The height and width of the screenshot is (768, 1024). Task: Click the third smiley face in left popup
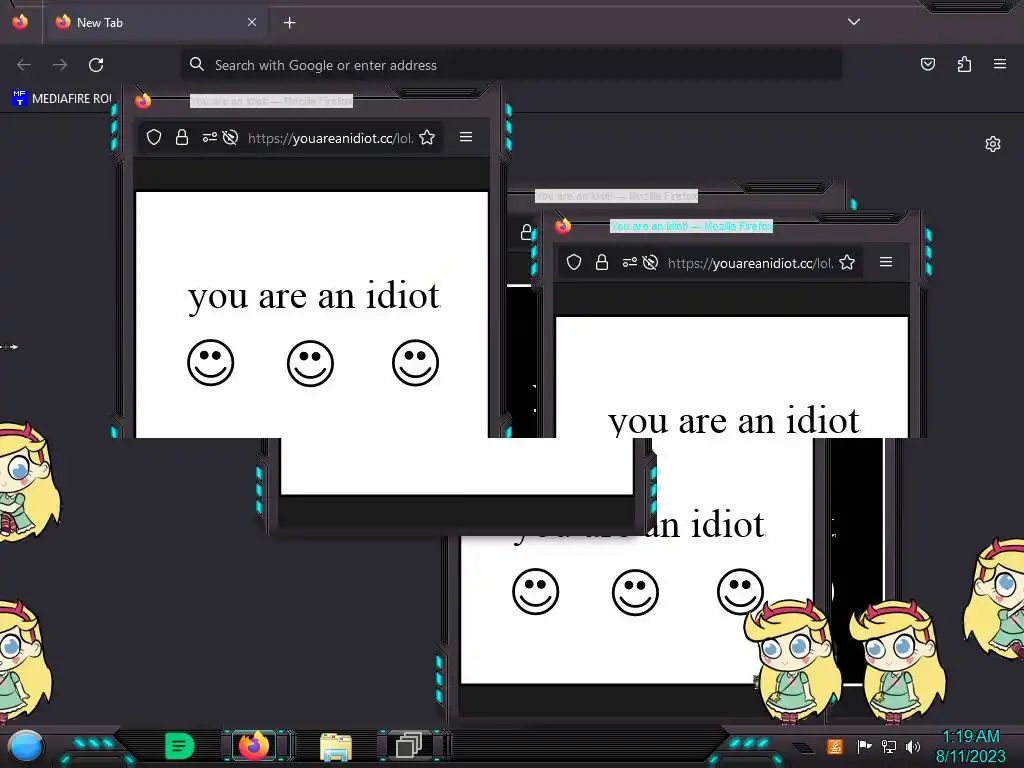click(x=415, y=362)
